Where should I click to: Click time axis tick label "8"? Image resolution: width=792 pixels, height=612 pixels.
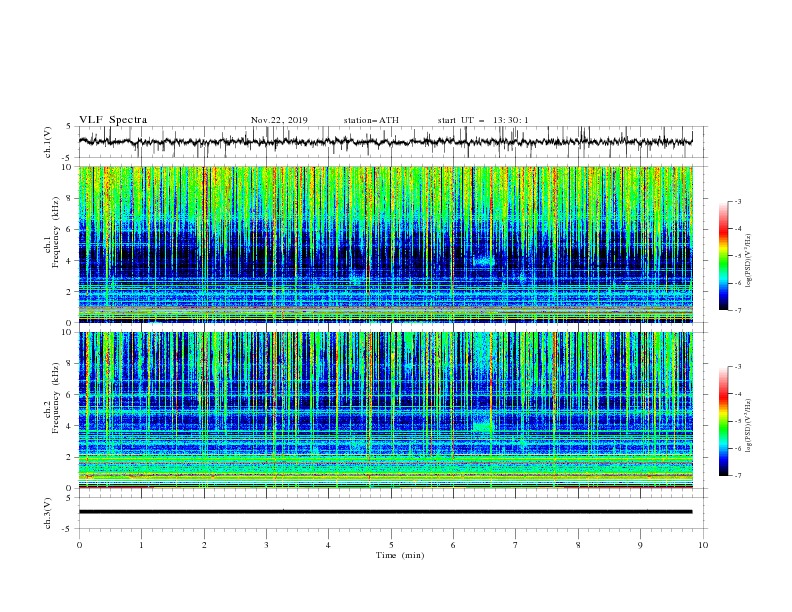578,545
